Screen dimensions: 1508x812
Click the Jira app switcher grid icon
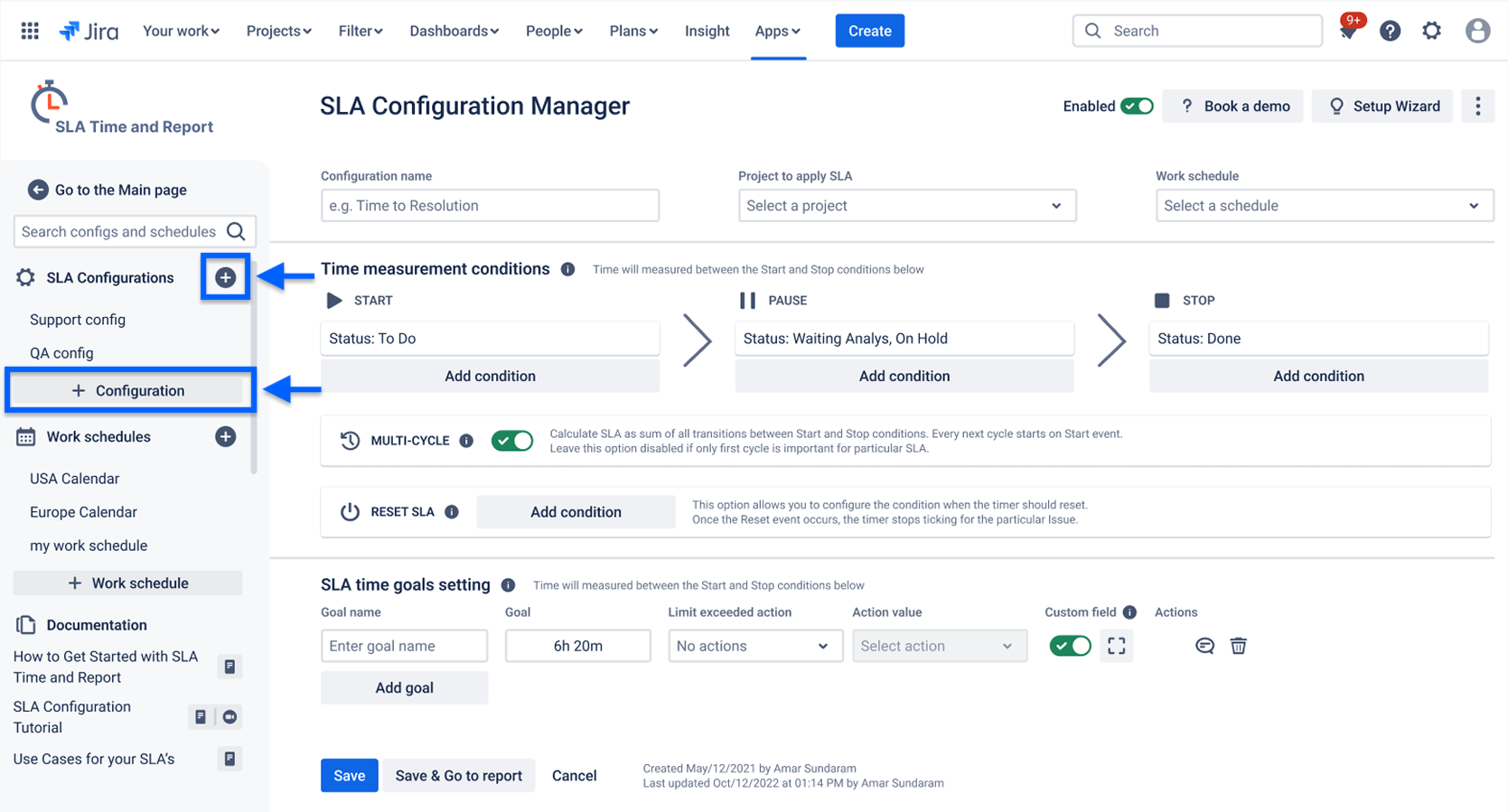point(30,31)
